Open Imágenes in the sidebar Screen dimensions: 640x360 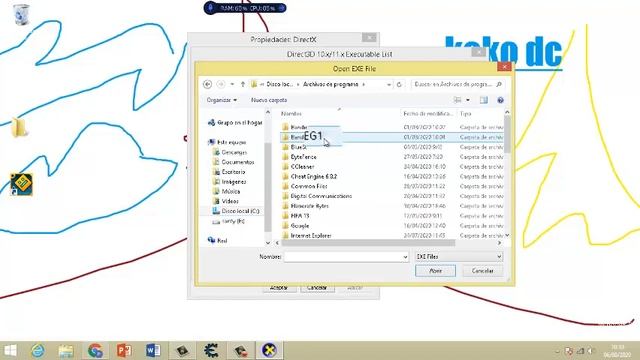pyautogui.click(x=229, y=182)
